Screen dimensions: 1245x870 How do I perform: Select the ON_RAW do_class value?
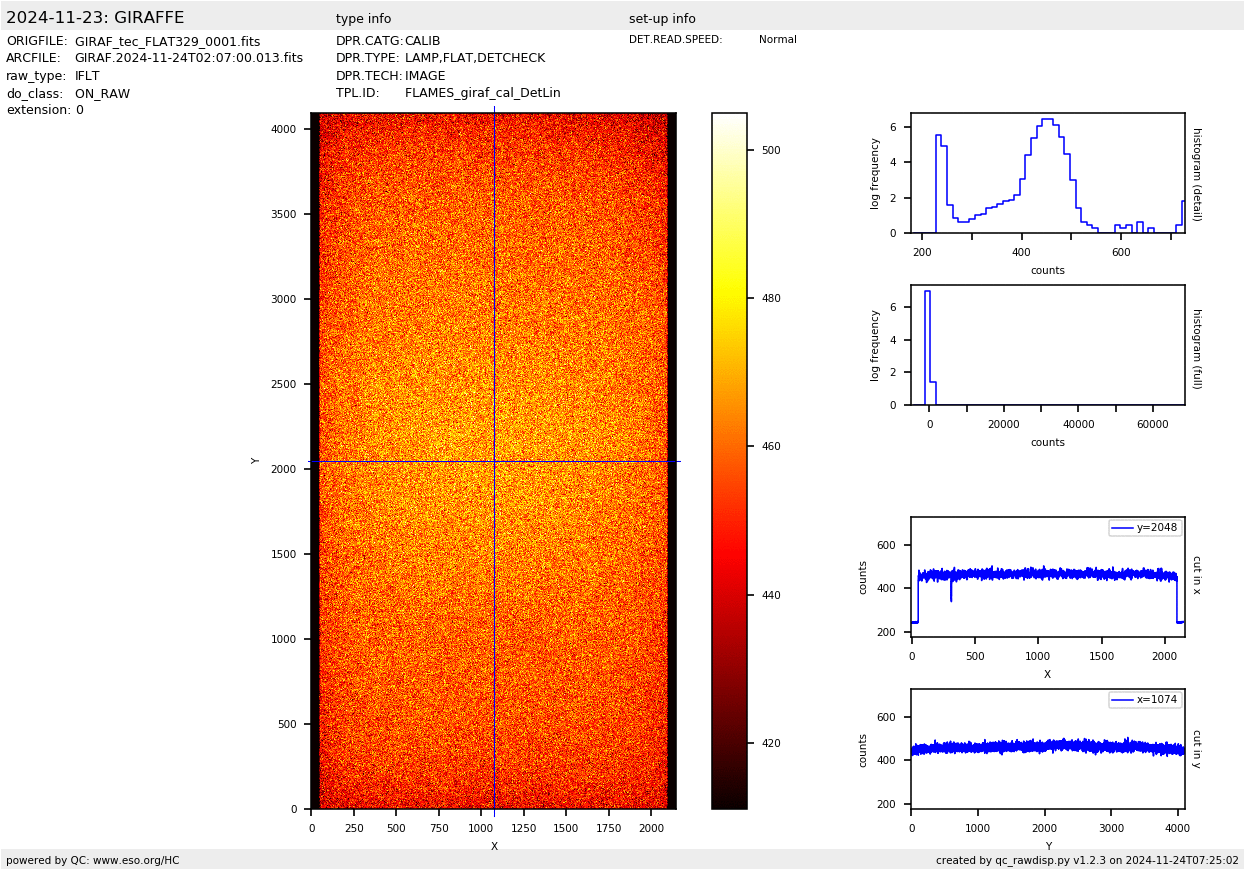click(x=102, y=94)
